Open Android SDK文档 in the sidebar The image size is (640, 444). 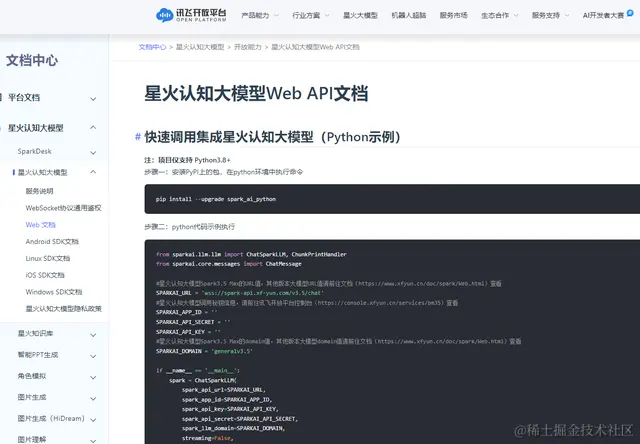(52, 241)
